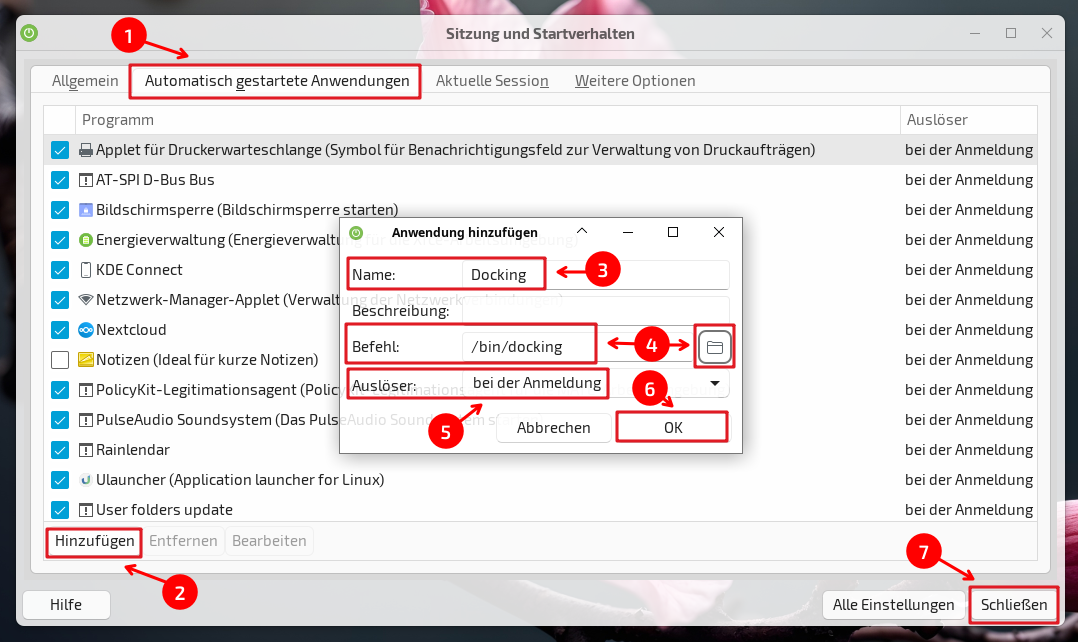1078x642 pixels.
Task: Click the folder browse icon beside Befehl
Action: [714, 347]
